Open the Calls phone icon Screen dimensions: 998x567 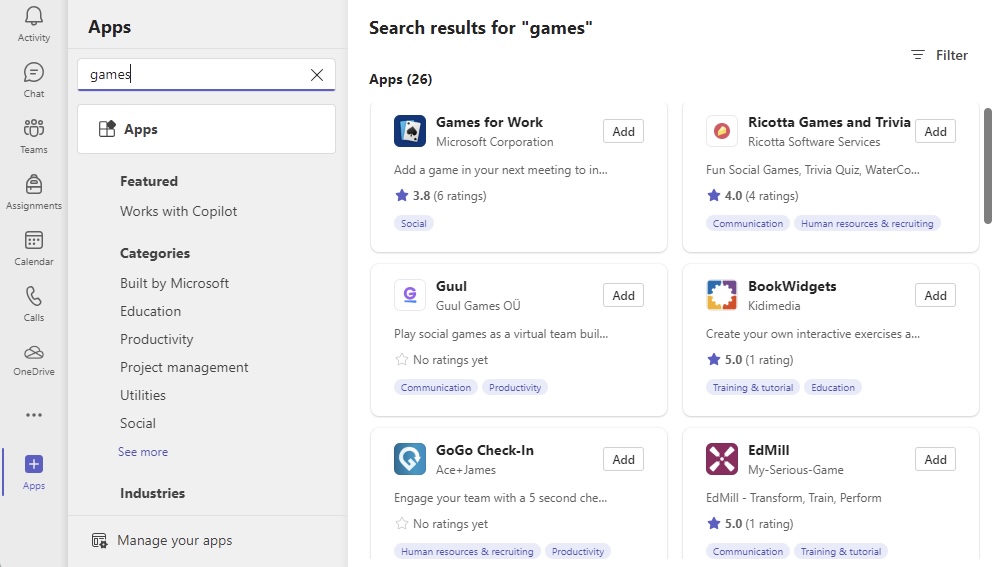pyautogui.click(x=34, y=296)
